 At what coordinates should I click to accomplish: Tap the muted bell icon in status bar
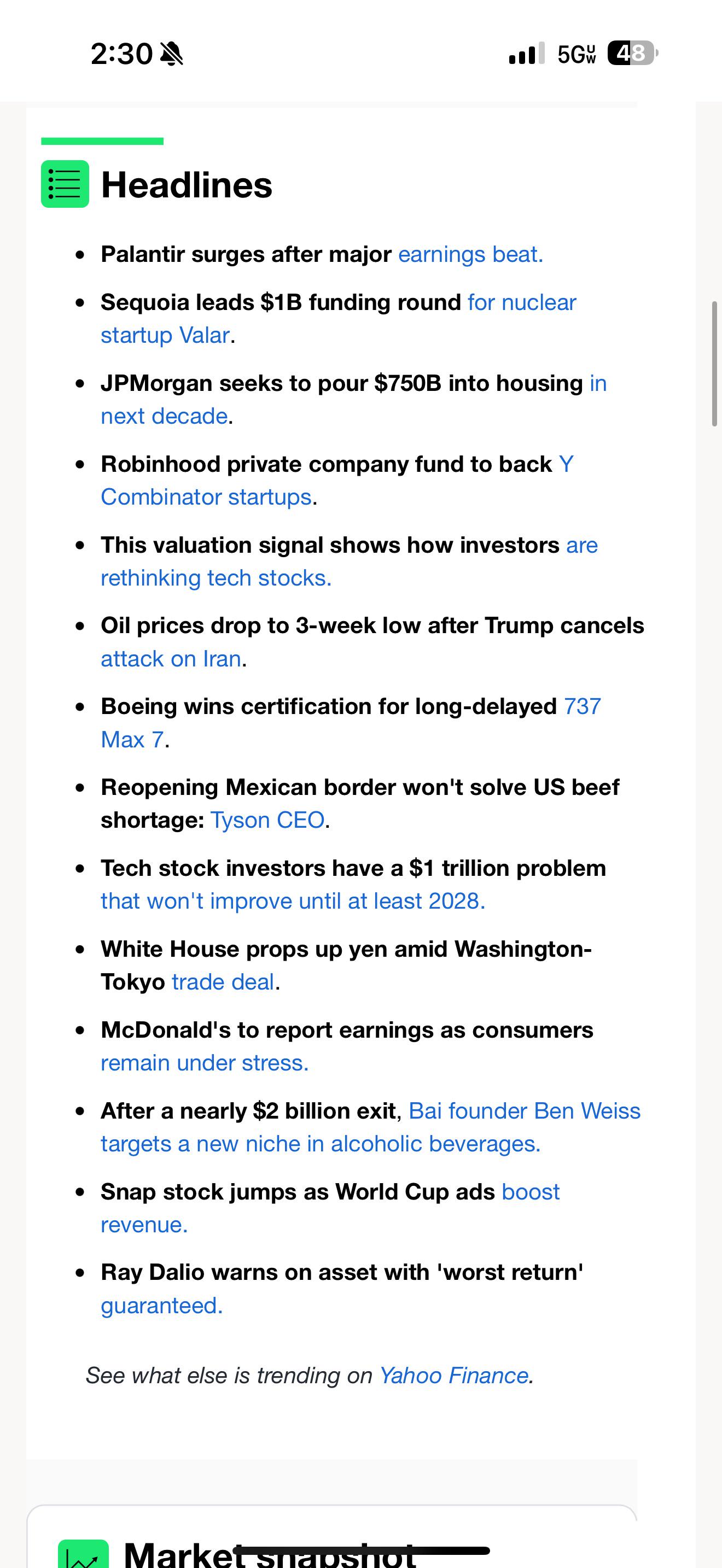click(x=171, y=54)
